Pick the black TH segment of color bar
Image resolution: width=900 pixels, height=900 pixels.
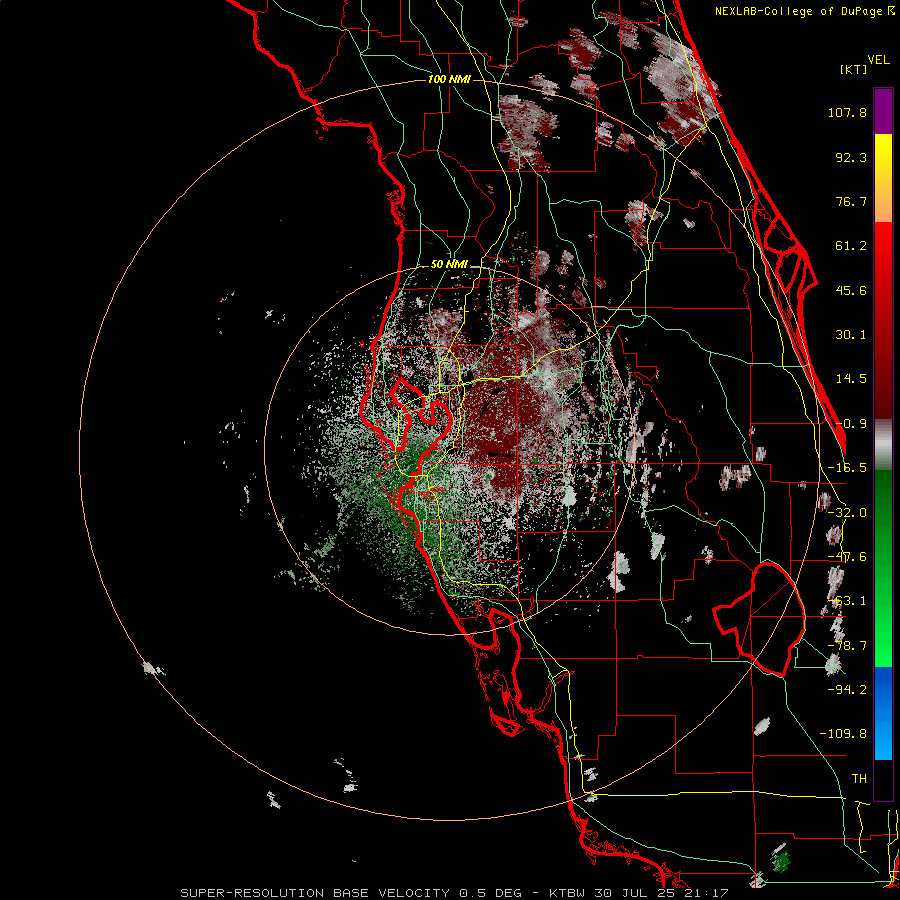883,779
